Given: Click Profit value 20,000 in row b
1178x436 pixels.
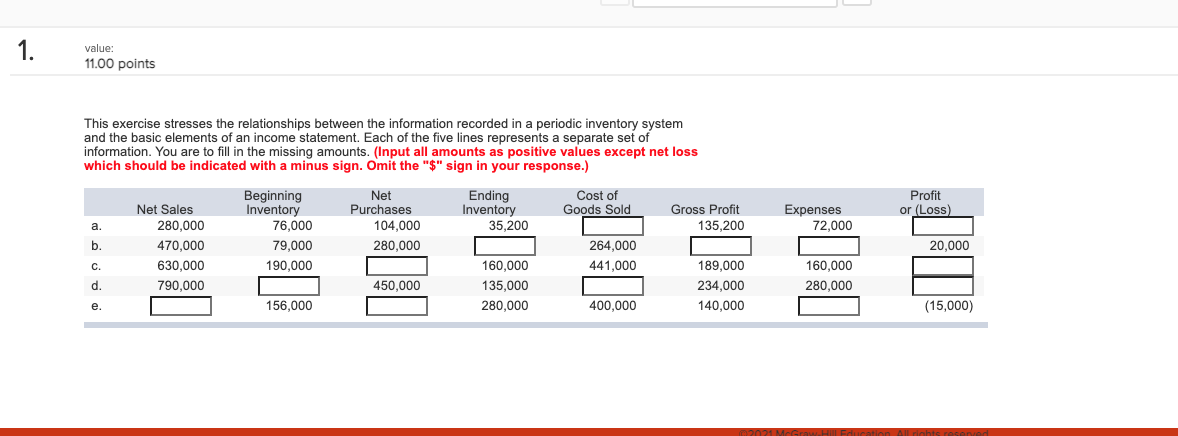Looking at the screenshot, I should (949, 246).
